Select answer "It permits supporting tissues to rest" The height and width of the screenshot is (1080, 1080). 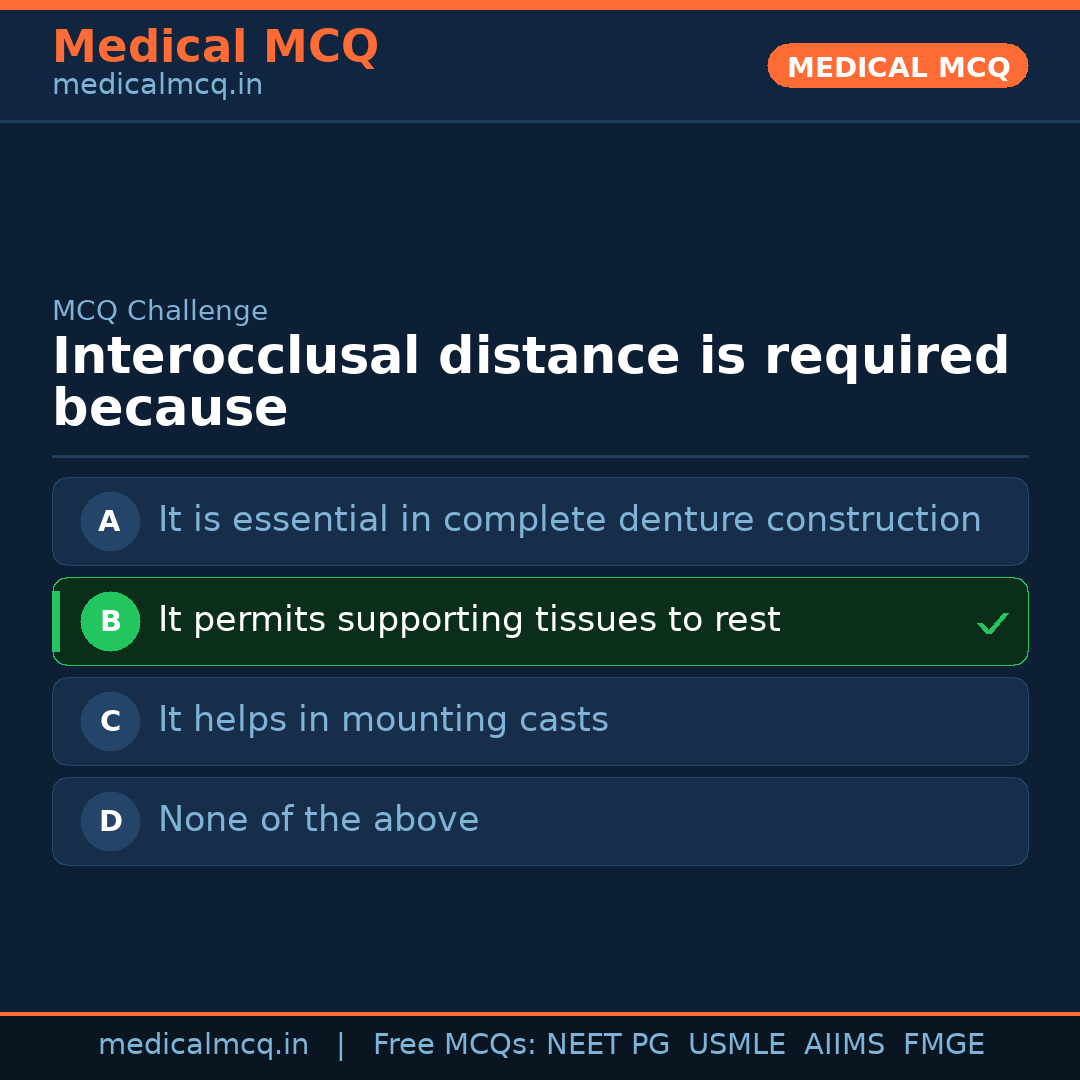tap(469, 620)
